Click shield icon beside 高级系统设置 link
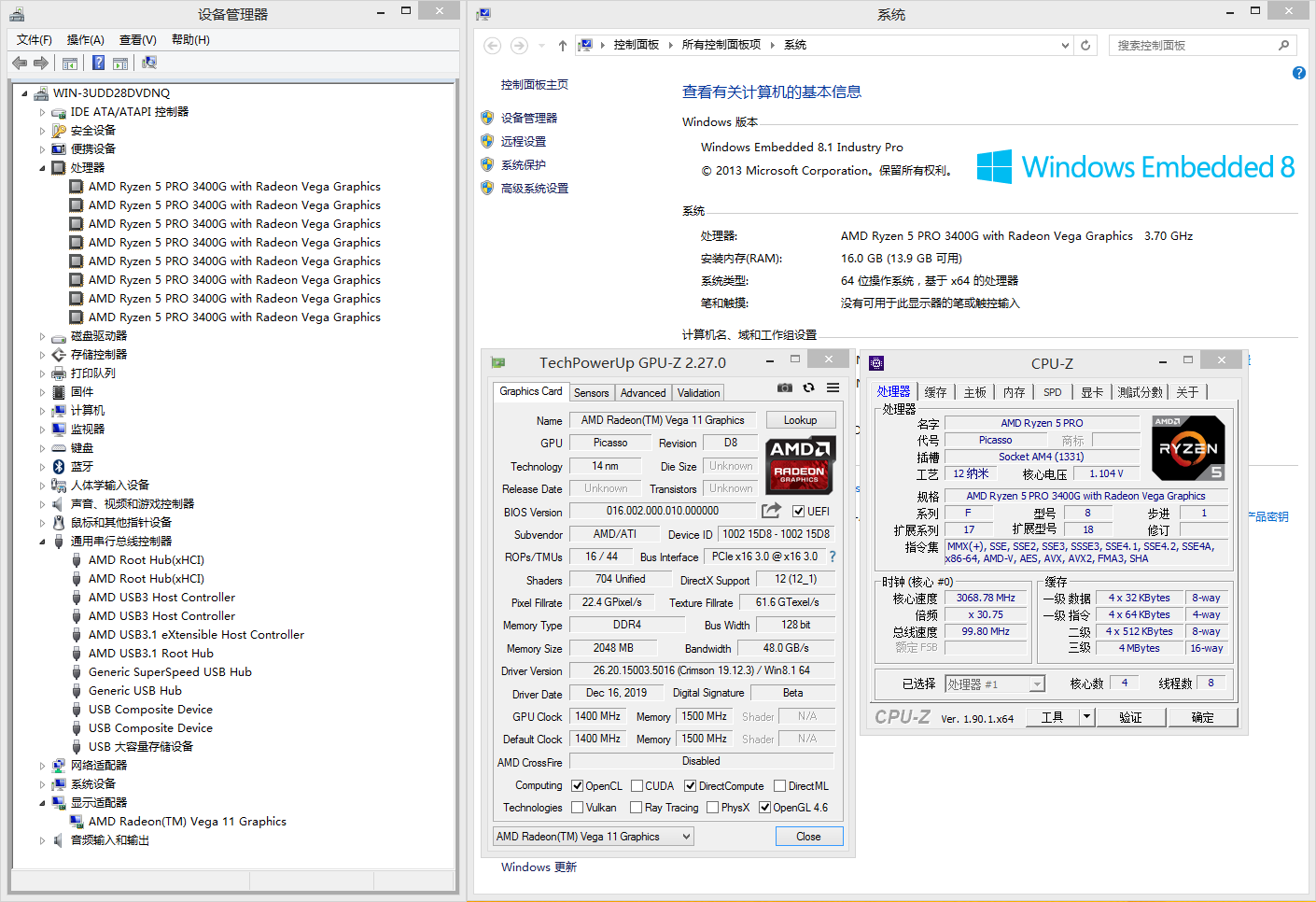 point(487,188)
